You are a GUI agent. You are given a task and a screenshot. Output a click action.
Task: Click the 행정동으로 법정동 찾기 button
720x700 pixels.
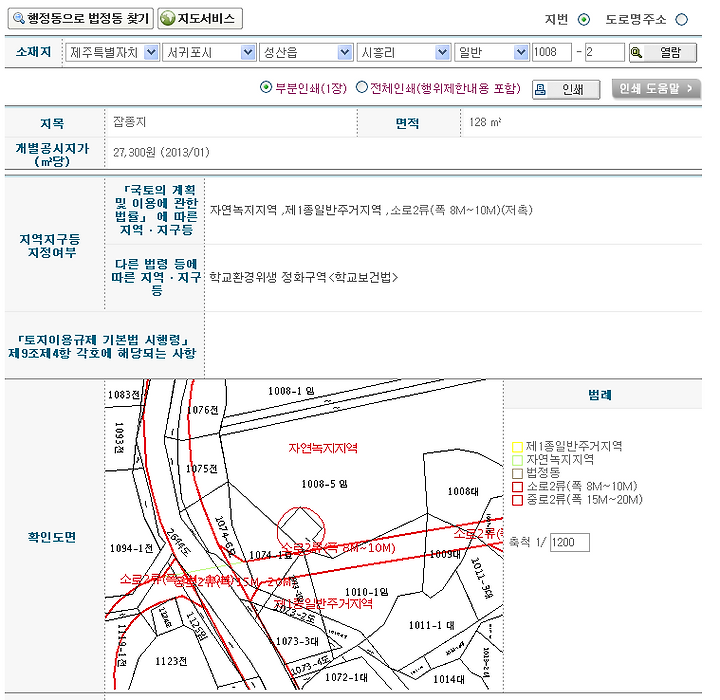click(81, 18)
